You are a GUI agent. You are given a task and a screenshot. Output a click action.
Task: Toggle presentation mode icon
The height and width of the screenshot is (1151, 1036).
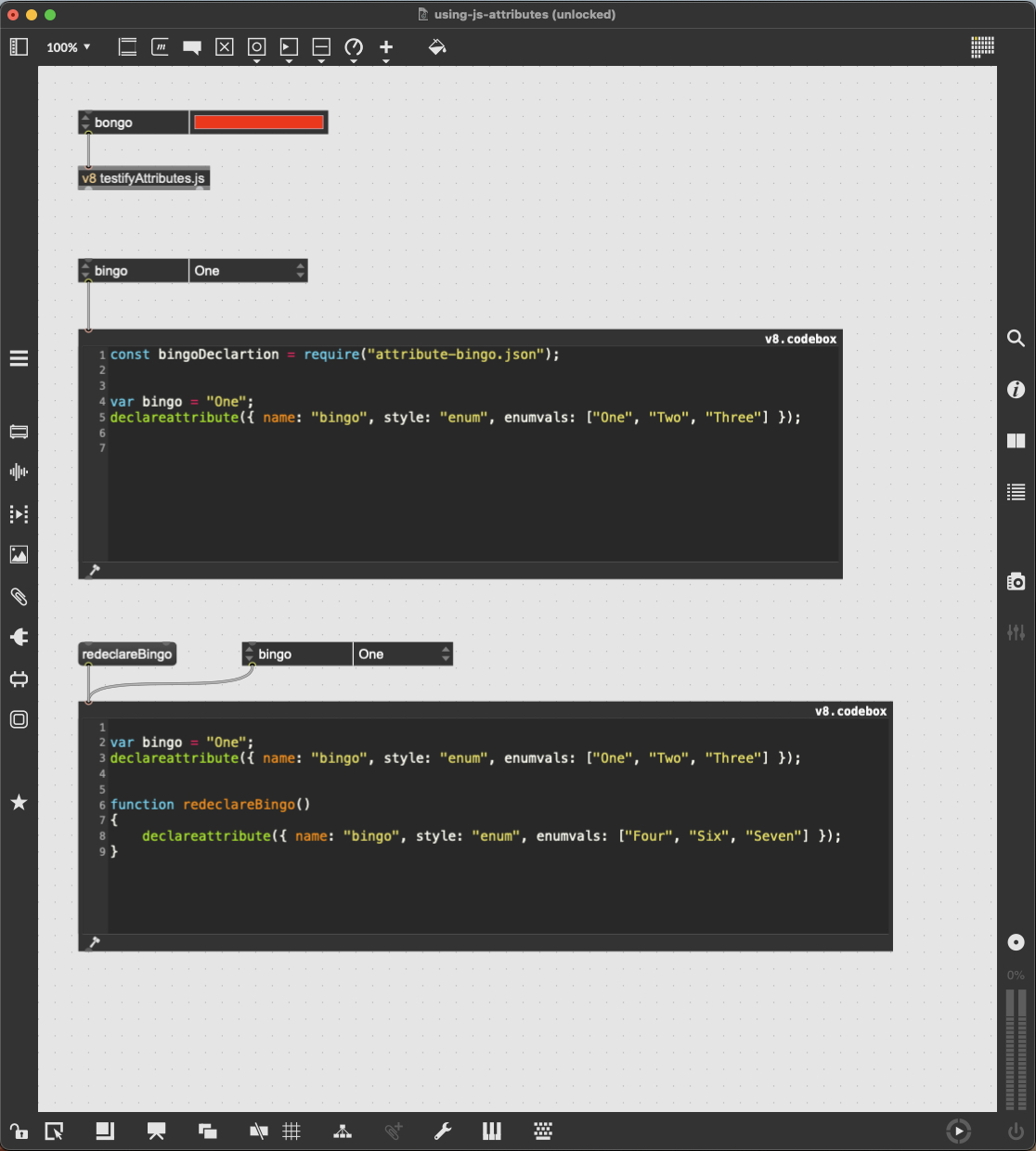click(156, 1131)
